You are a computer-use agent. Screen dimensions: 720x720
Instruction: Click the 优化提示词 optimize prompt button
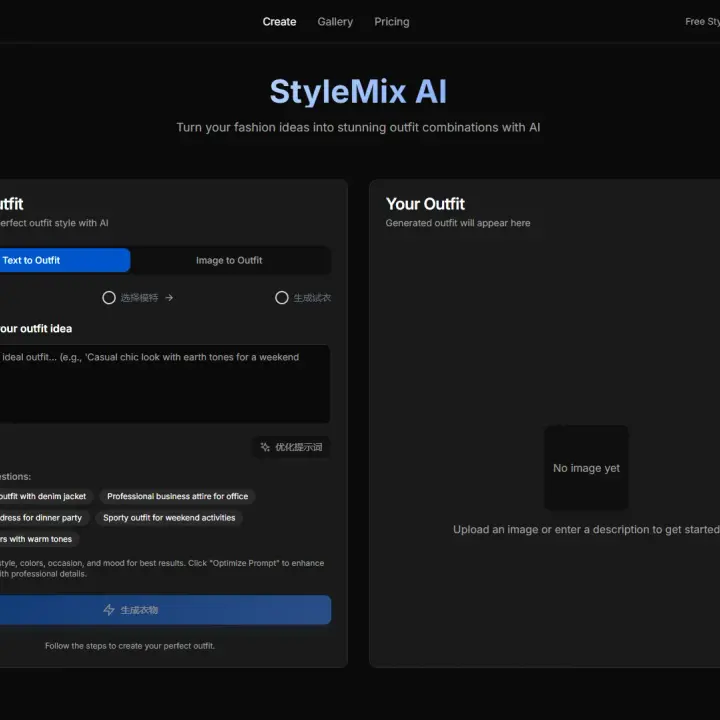coord(291,447)
